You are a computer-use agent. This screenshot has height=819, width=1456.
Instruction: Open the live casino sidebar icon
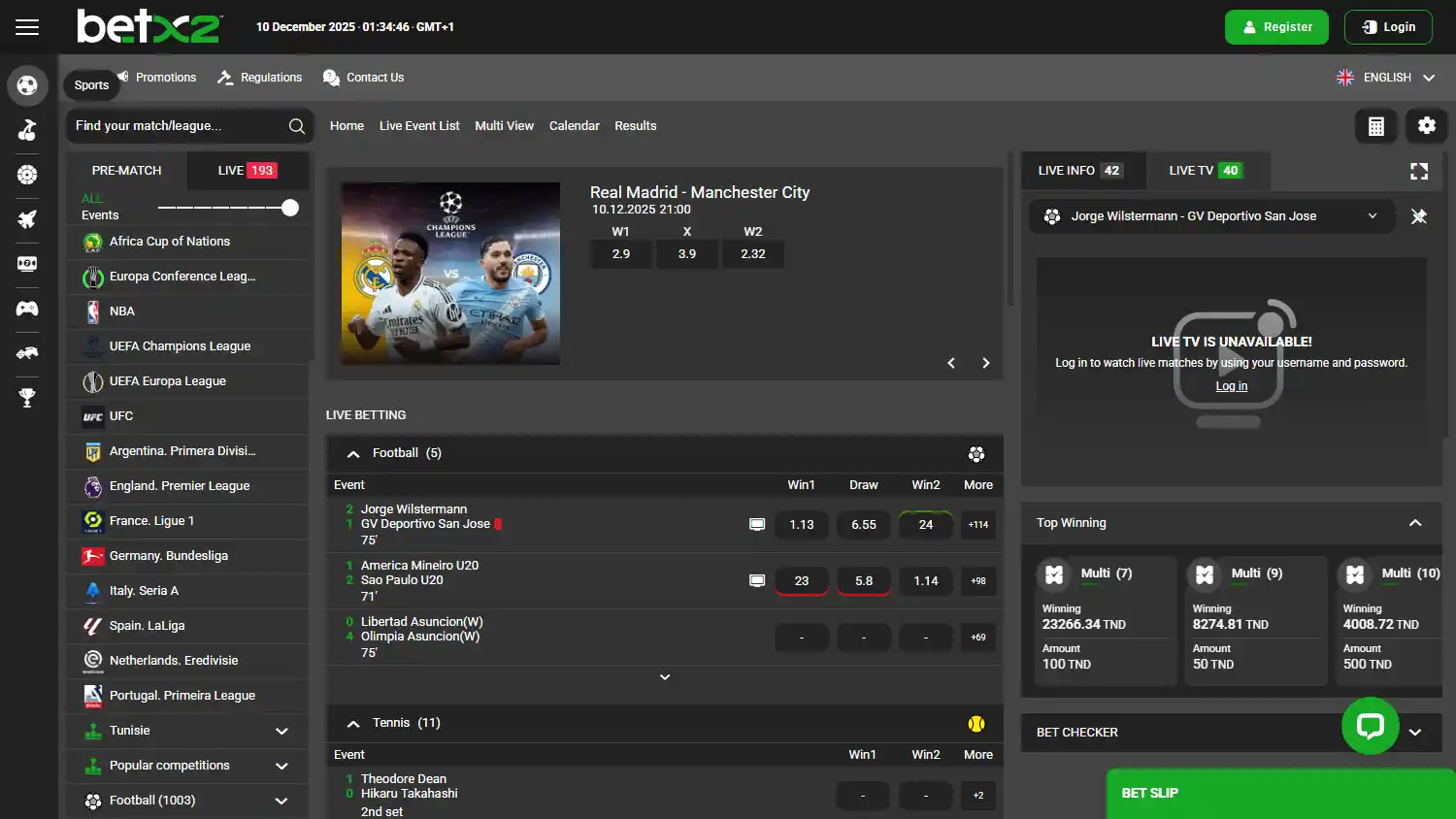point(27,264)
